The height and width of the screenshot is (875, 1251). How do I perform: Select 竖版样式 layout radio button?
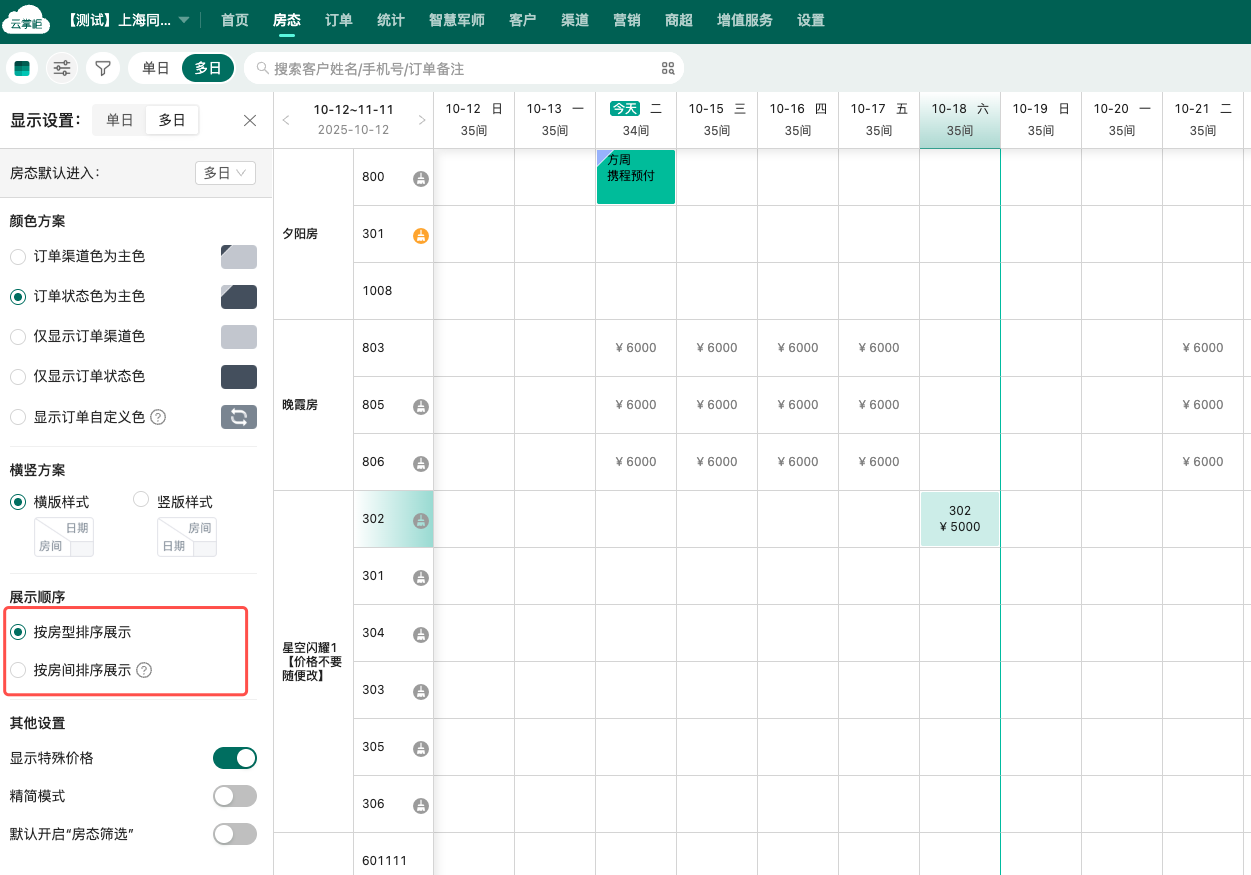pyautogui.click(x=141, y=500)
